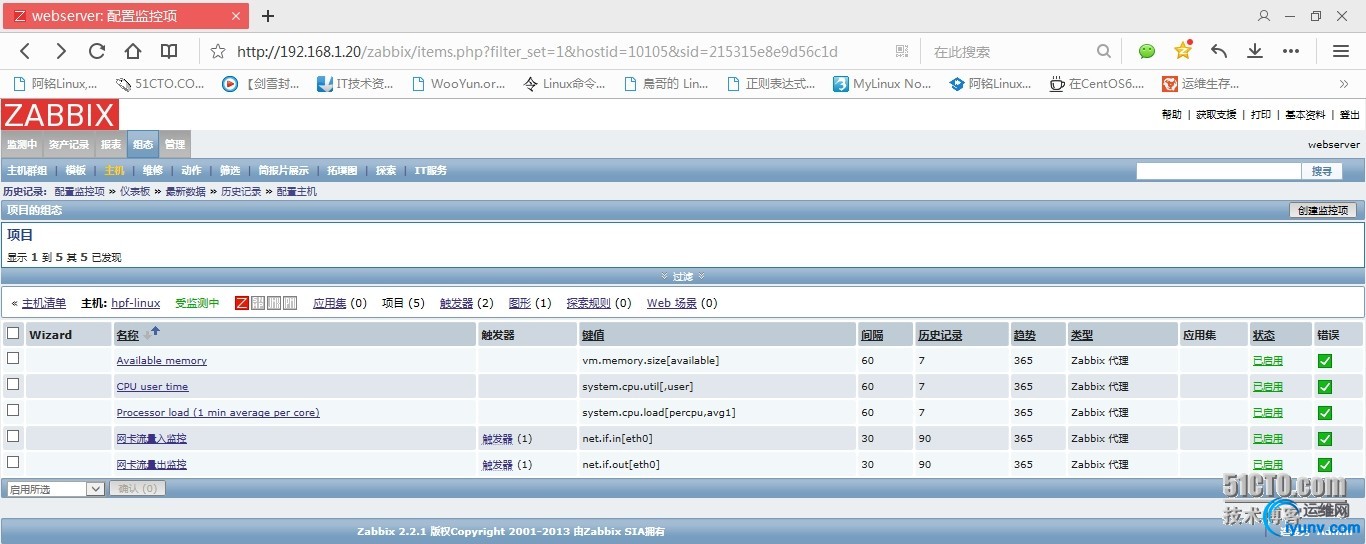The width and height of the screenshot is (1366, 544).
Task: Tick the select-all checkbox in table header
Action: (13, 333)
